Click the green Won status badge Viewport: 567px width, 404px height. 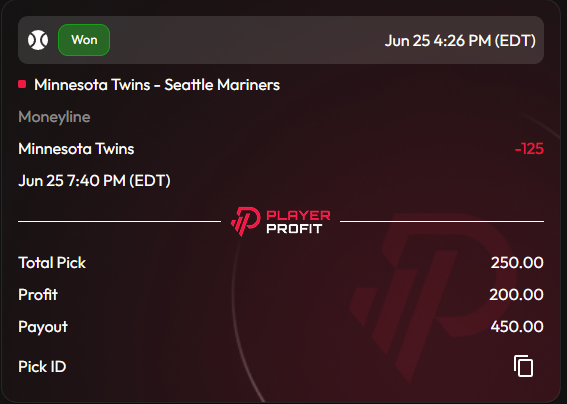coord(84,40)
